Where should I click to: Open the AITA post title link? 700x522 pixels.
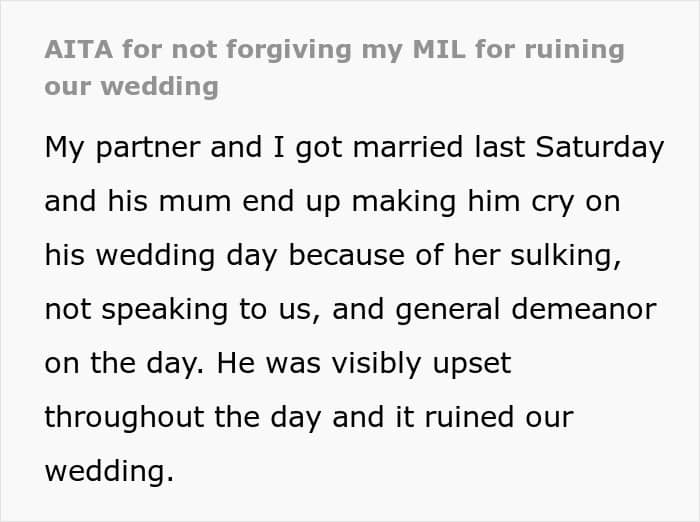tap(334, 68)
